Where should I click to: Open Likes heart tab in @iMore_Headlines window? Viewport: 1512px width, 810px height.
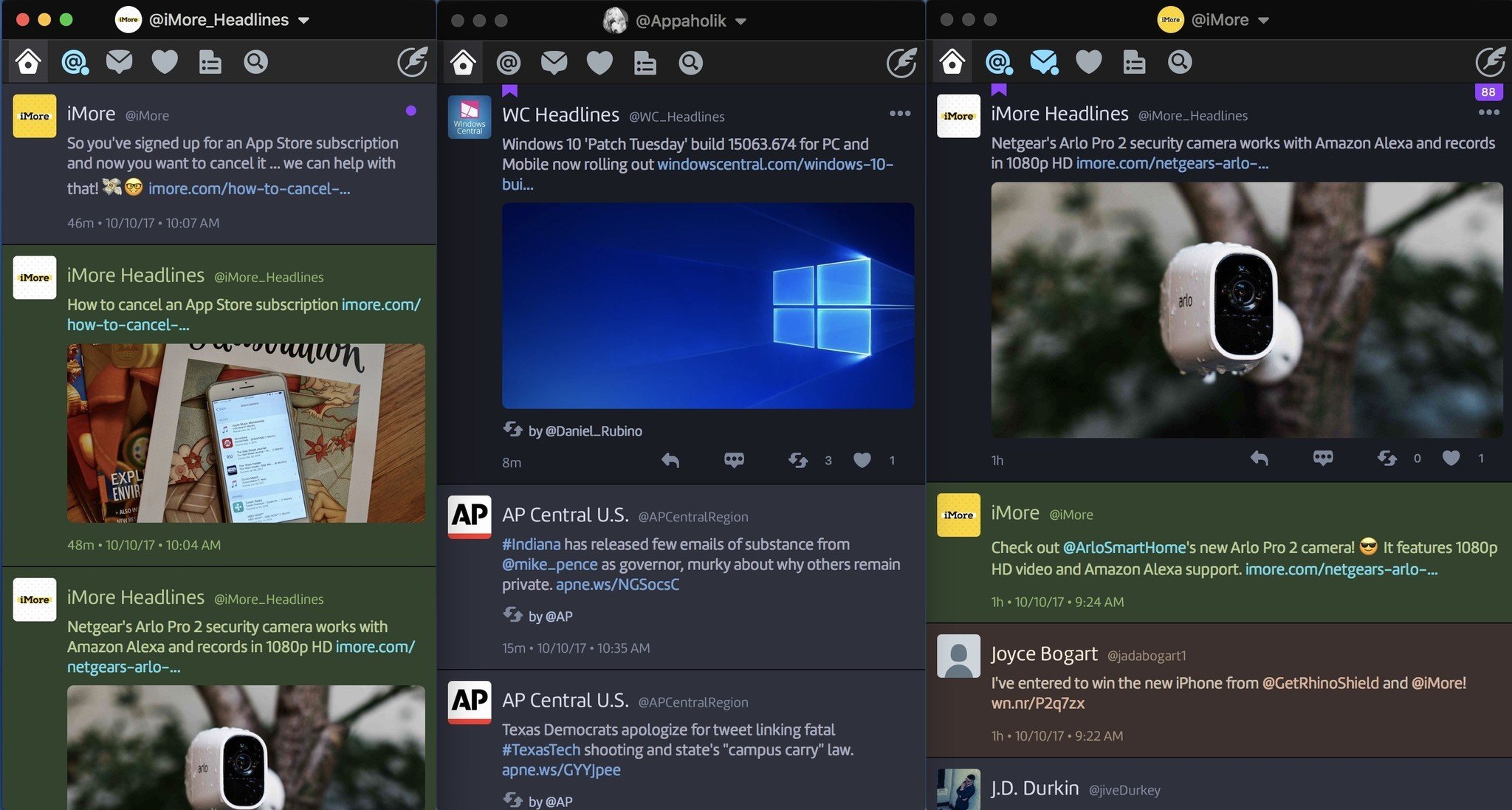pos(165,62)
